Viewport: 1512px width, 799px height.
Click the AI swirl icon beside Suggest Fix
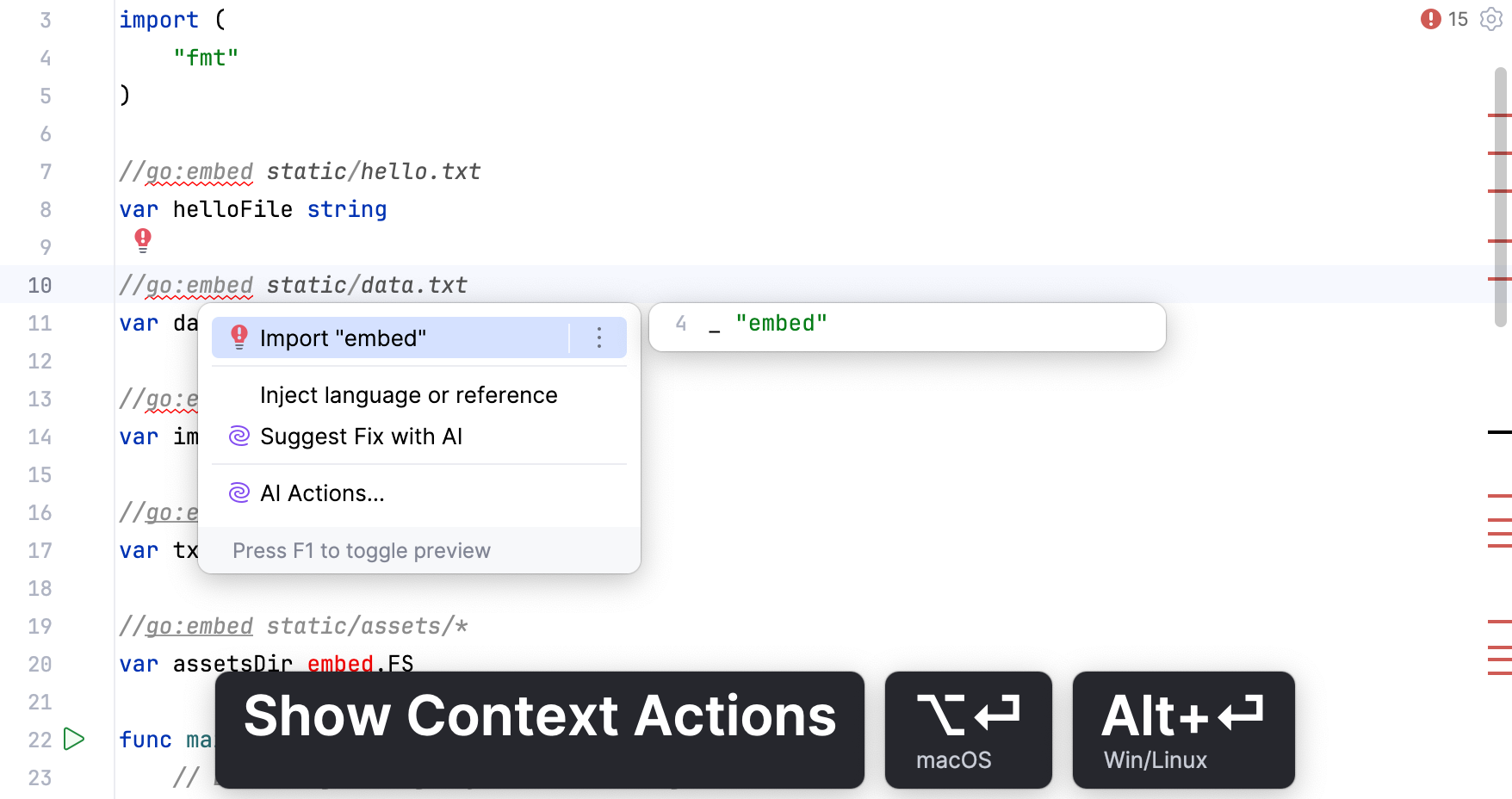pos(239,437)
